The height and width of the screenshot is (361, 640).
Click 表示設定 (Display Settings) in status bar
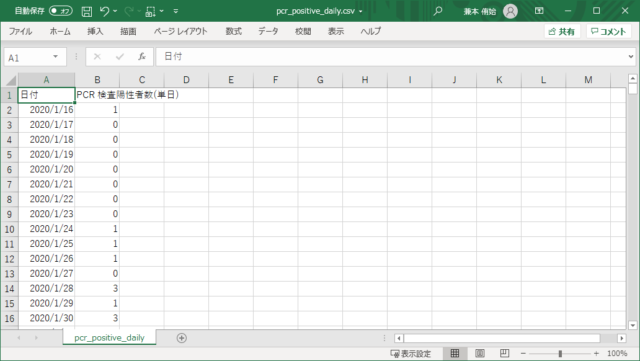click(411, 354)
